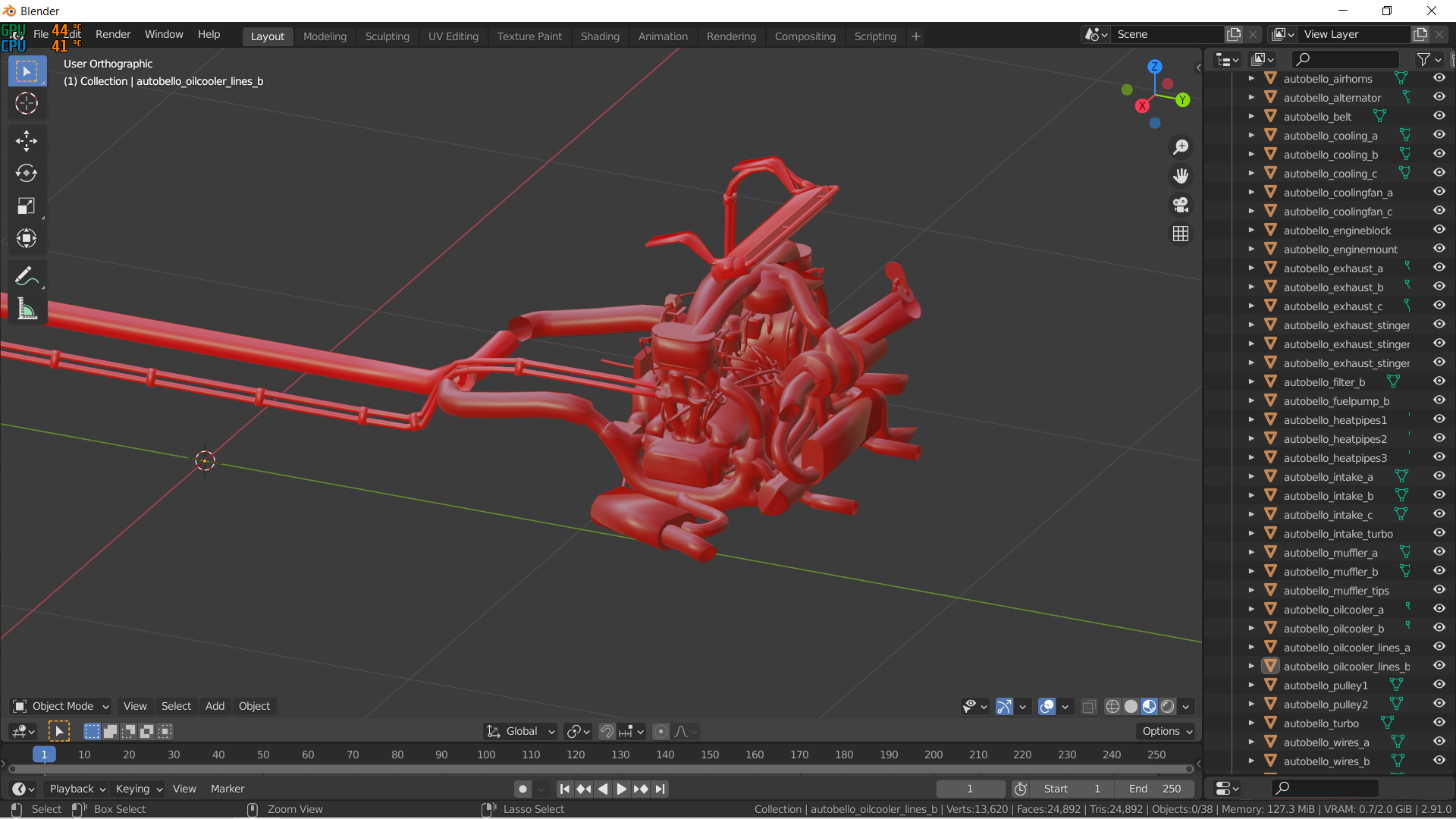Play the animation forward
This screenshot has width=1456, height=819.
(621, 789)
